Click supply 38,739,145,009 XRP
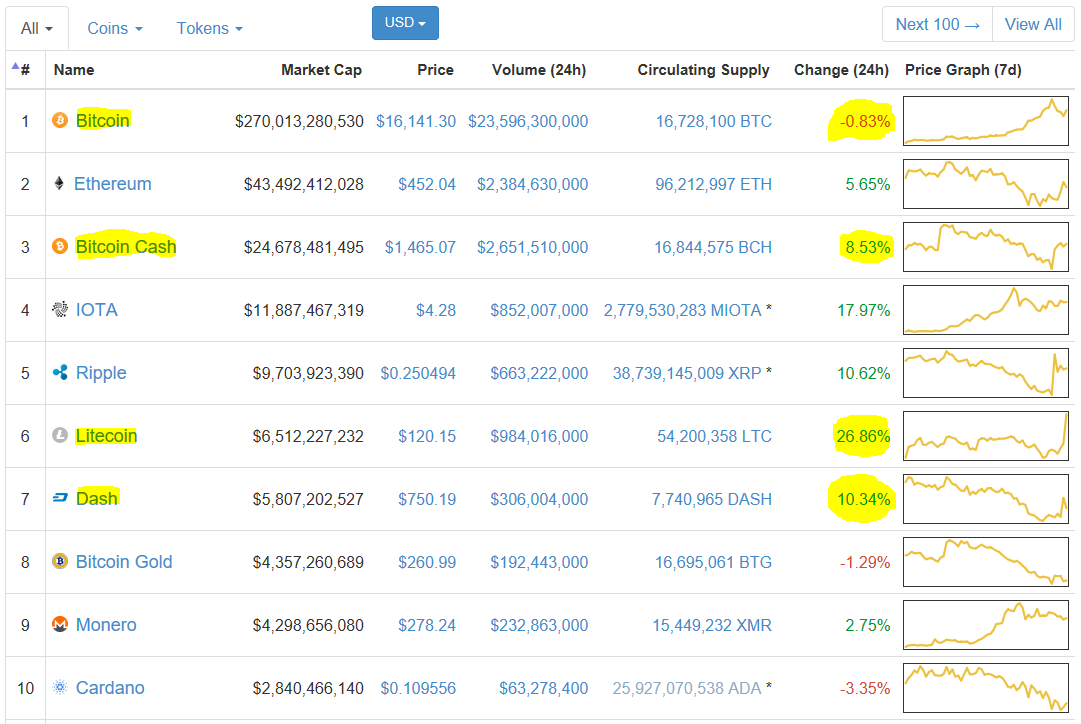The width and height of the screenshot is (1081, 724). coord(687,373)
